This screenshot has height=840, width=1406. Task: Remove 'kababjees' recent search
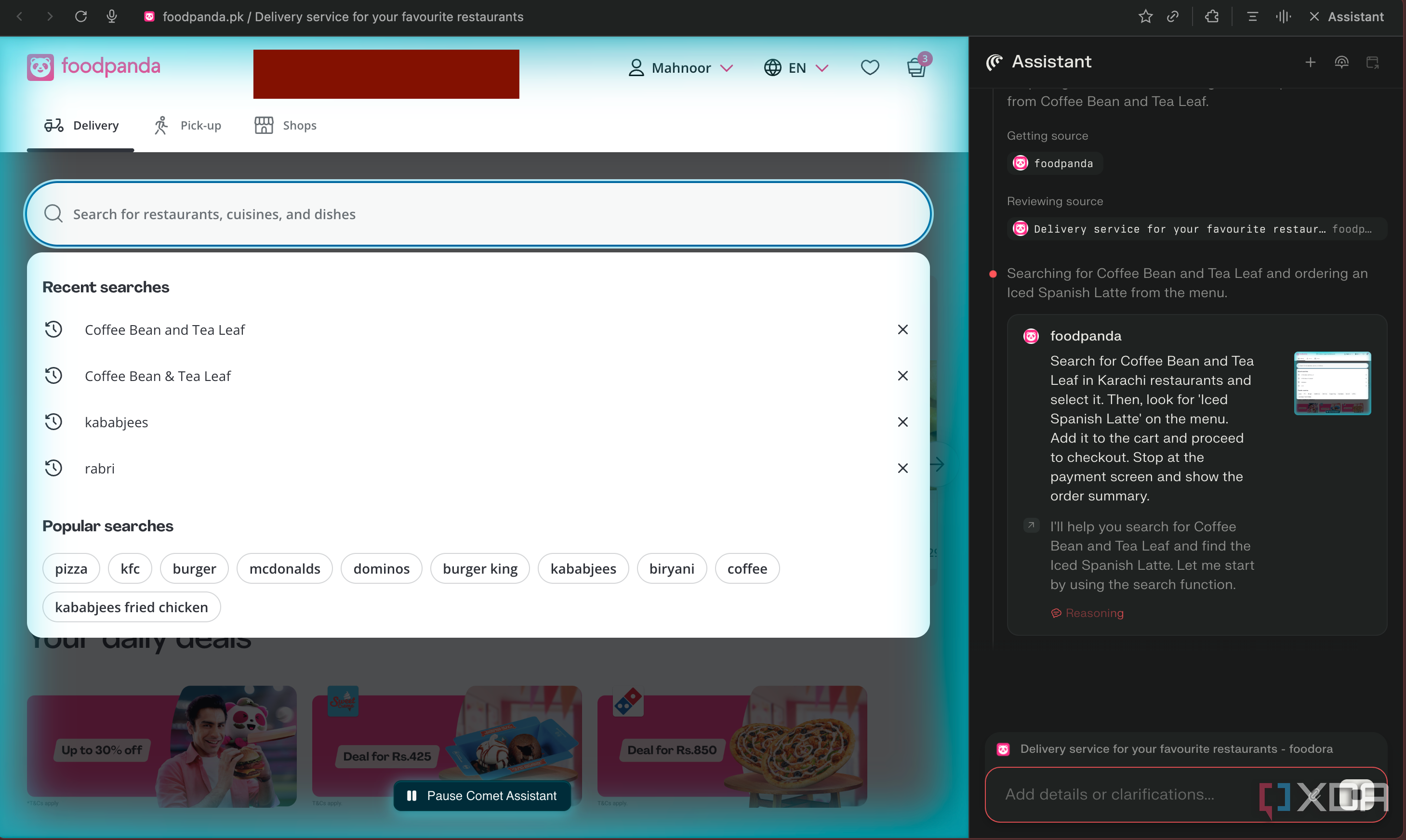[902, 422]
